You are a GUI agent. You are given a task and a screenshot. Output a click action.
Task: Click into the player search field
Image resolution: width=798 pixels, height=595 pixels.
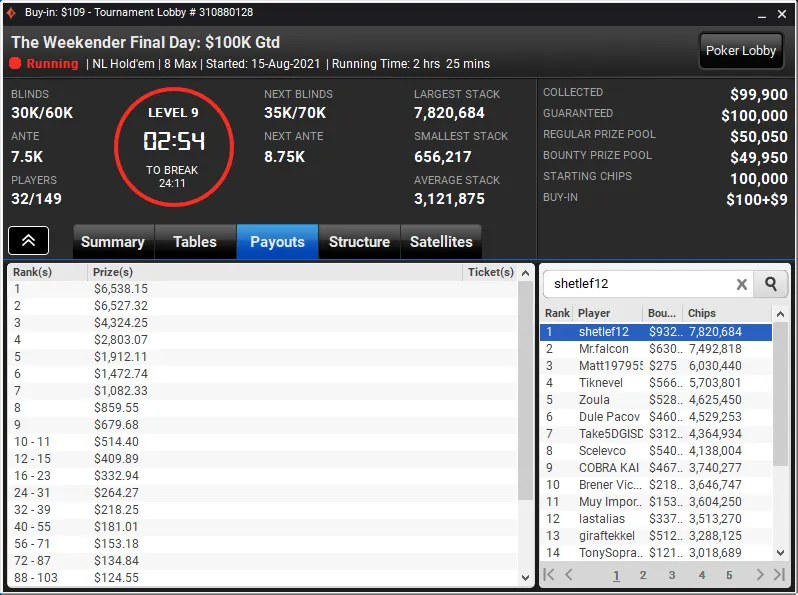coord(643,284)
